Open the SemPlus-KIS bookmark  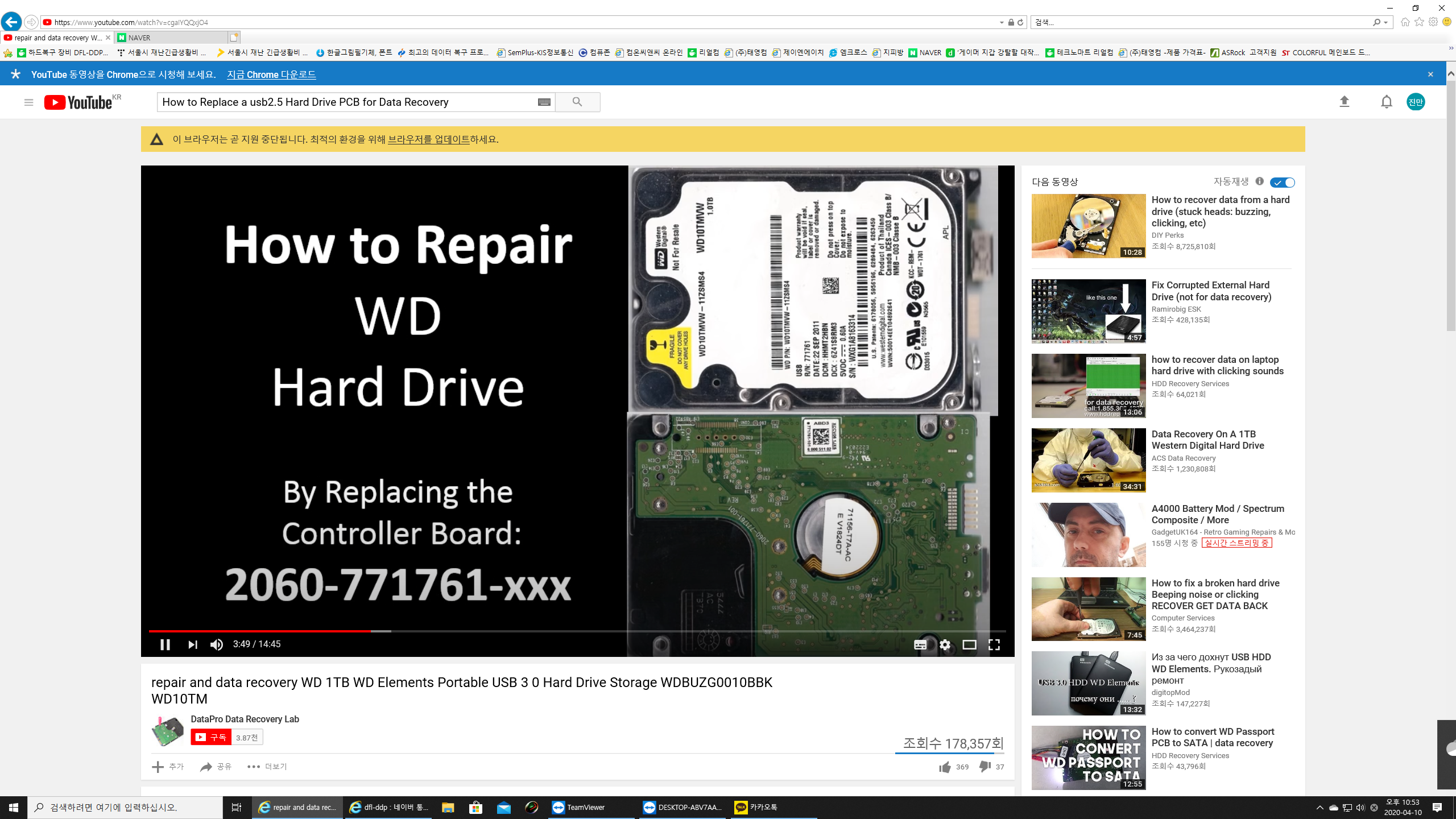(x=535, y=52)
